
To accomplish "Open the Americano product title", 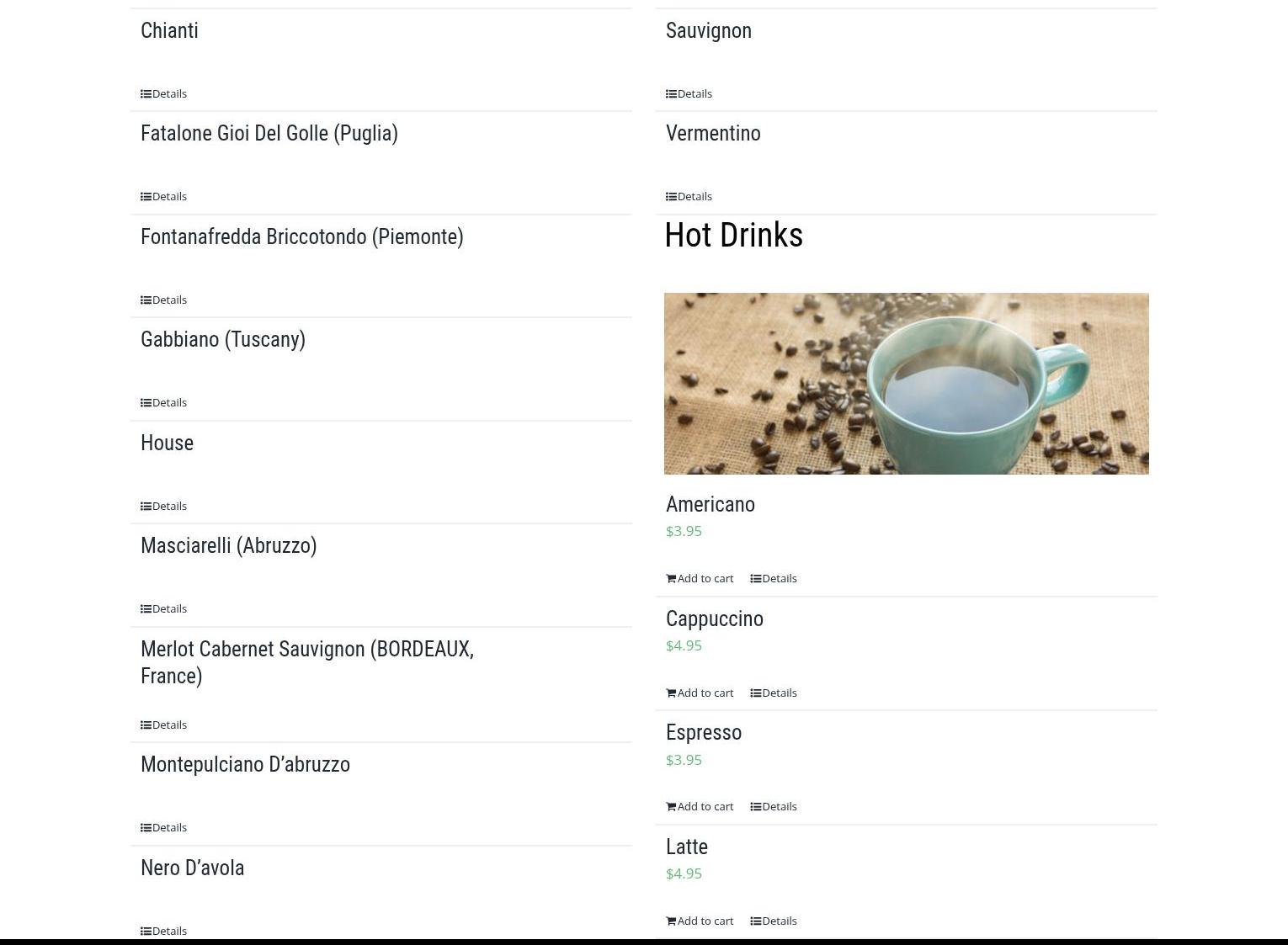I will click(x=711, y=504).
